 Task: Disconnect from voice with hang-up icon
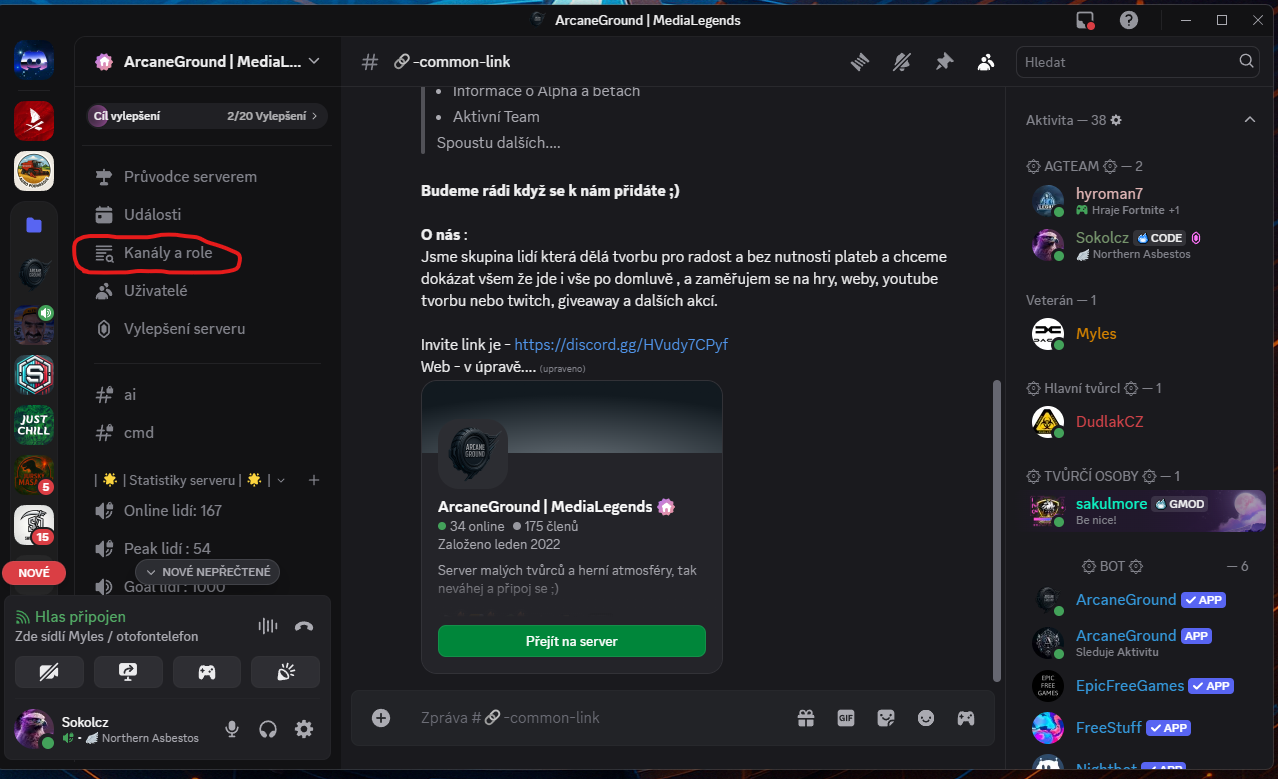point(305,626)
